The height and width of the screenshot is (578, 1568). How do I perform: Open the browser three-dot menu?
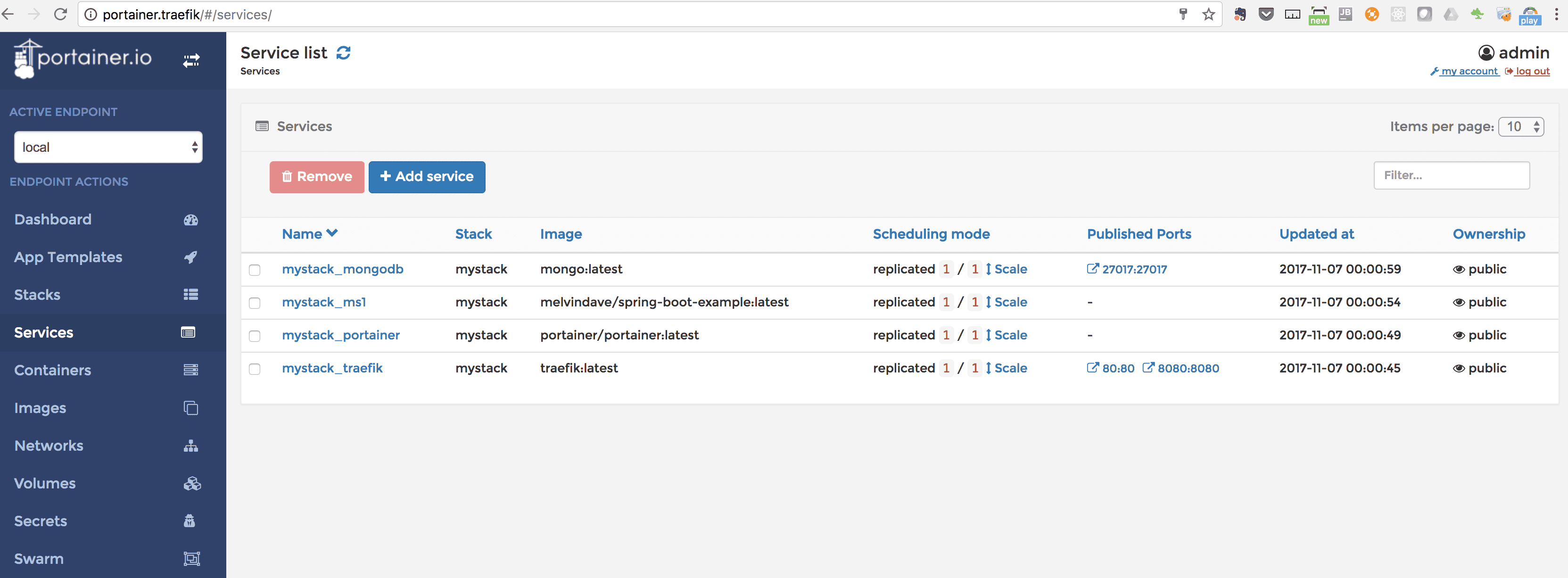pyautogui.click(x=1556, y=14)
